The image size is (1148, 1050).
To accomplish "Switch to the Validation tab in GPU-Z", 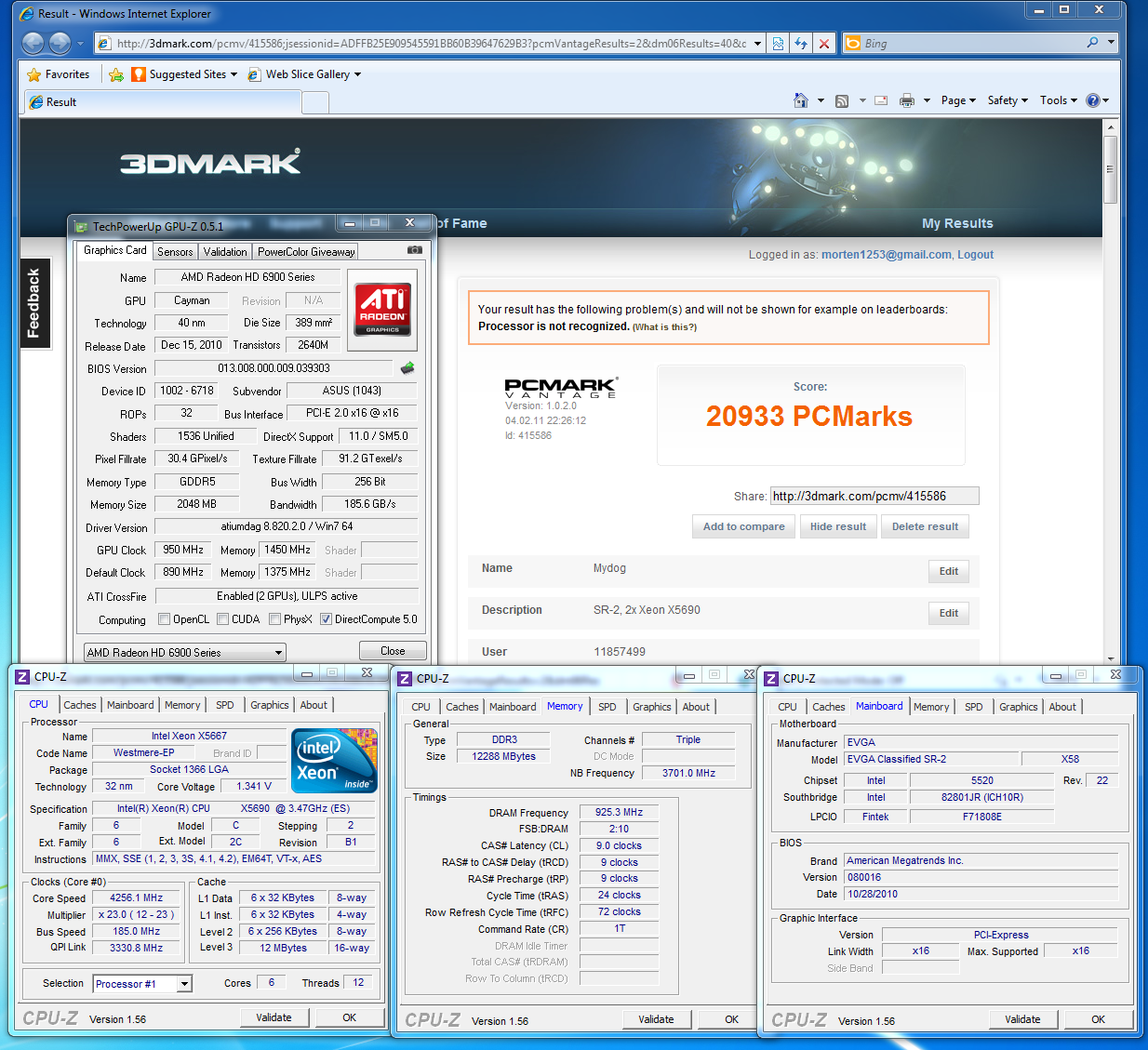I will click(225, 252).
